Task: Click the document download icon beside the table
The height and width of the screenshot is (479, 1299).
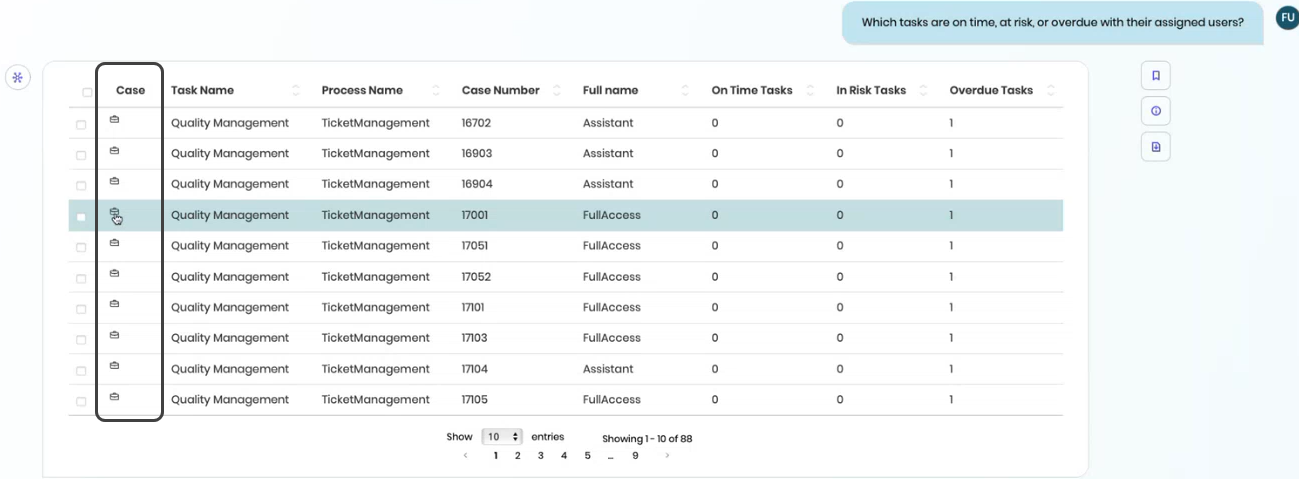Action: point(1155,147)
